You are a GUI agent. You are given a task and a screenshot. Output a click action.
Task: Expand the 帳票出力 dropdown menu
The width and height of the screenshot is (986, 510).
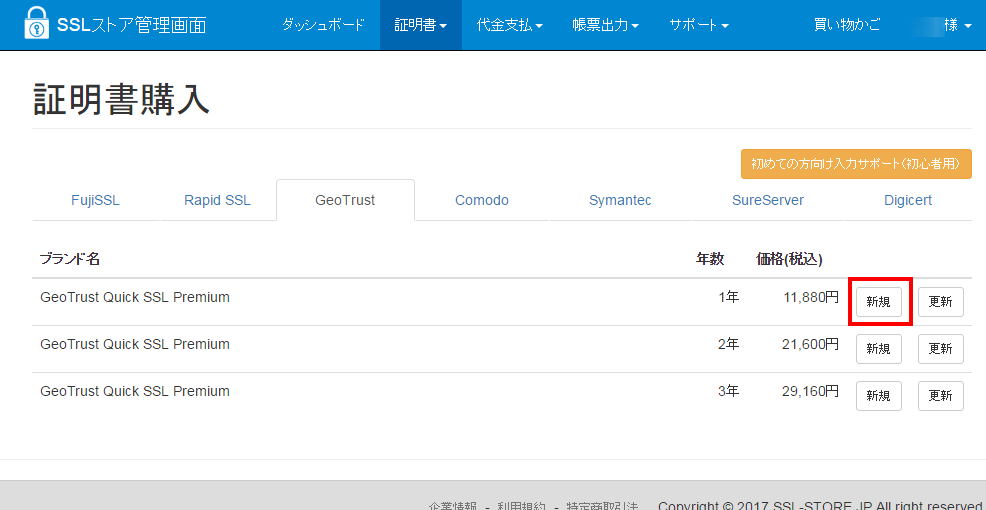click(606, 25)
